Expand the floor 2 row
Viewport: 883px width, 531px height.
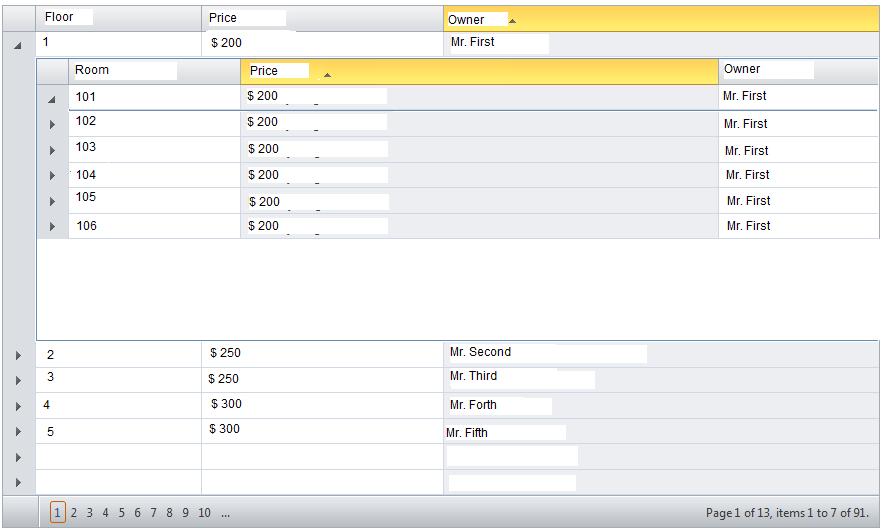pos(19,356)
